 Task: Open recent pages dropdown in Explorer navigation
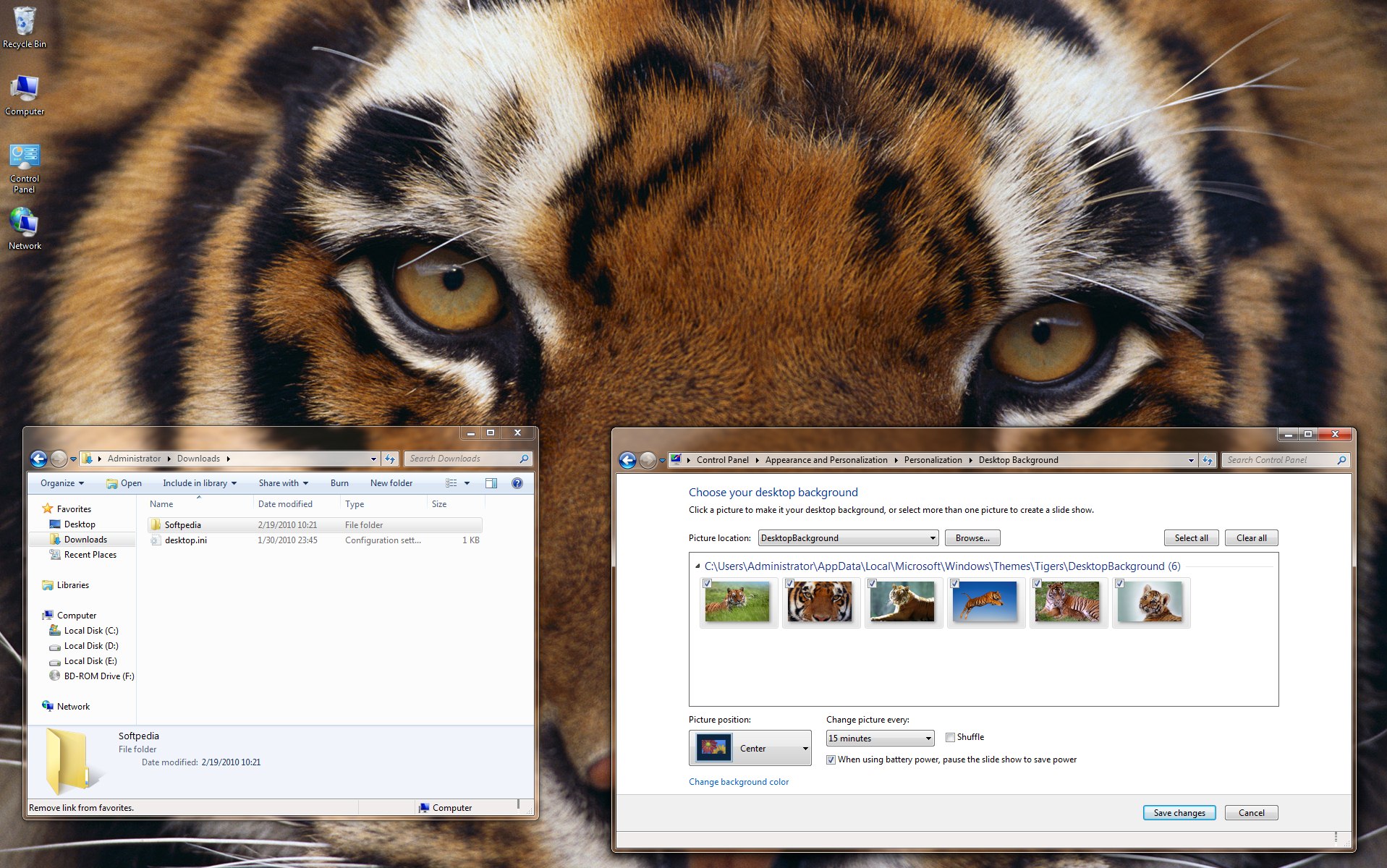point(73,459)
